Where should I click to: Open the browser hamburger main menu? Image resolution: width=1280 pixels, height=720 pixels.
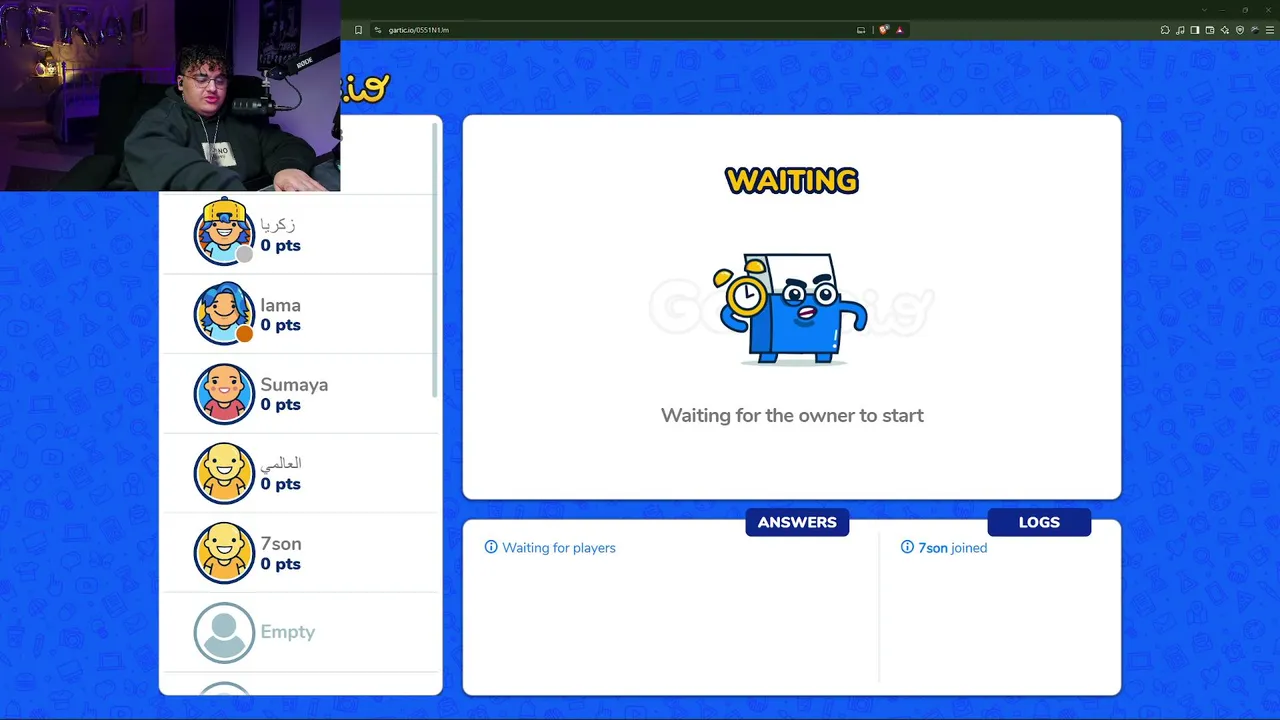(1270, 30)
